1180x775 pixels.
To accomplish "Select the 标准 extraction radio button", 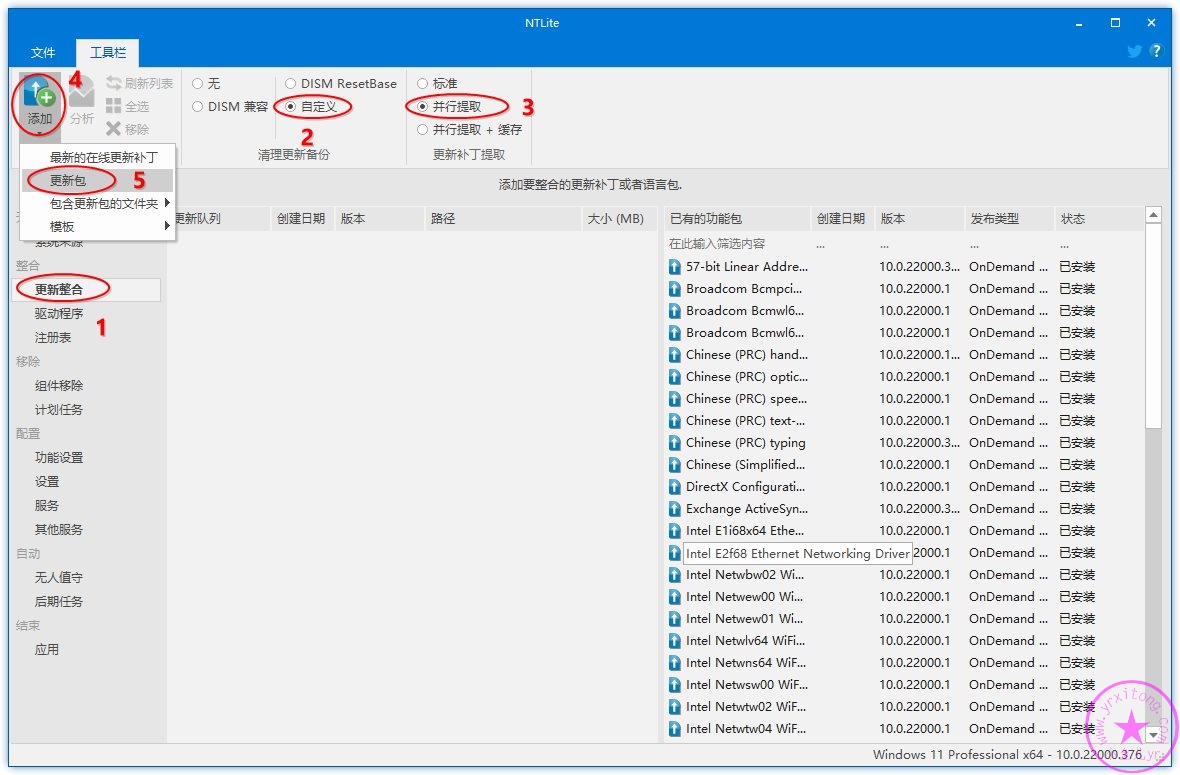I will click(x=422, y=84).
